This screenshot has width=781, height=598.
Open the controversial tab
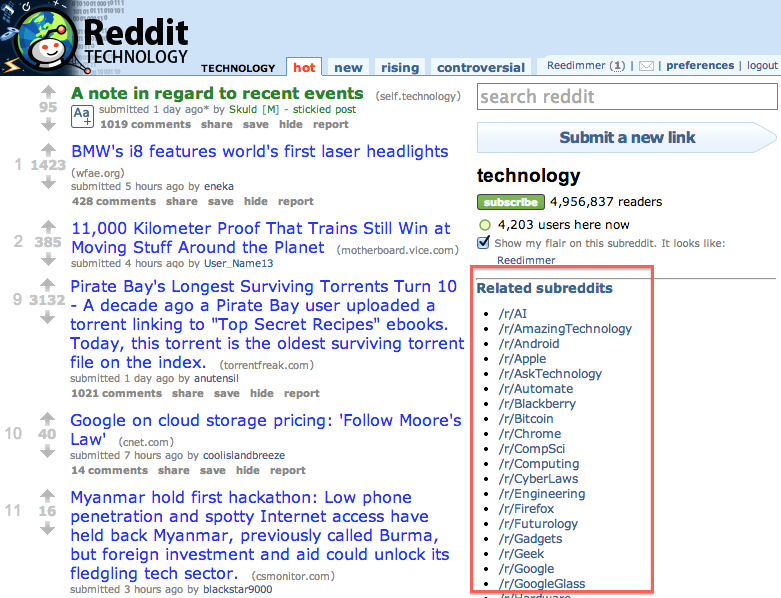coord(481,67)
